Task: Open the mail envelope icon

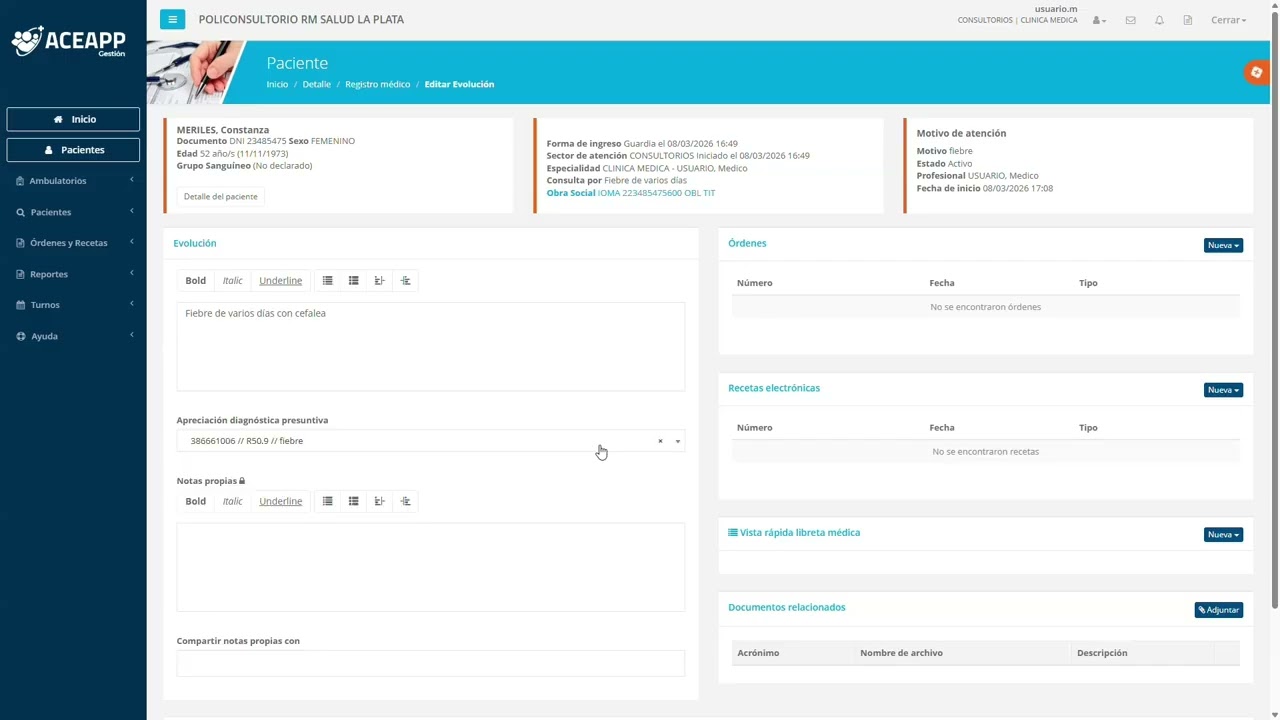Action: [x=1130, y=20]
